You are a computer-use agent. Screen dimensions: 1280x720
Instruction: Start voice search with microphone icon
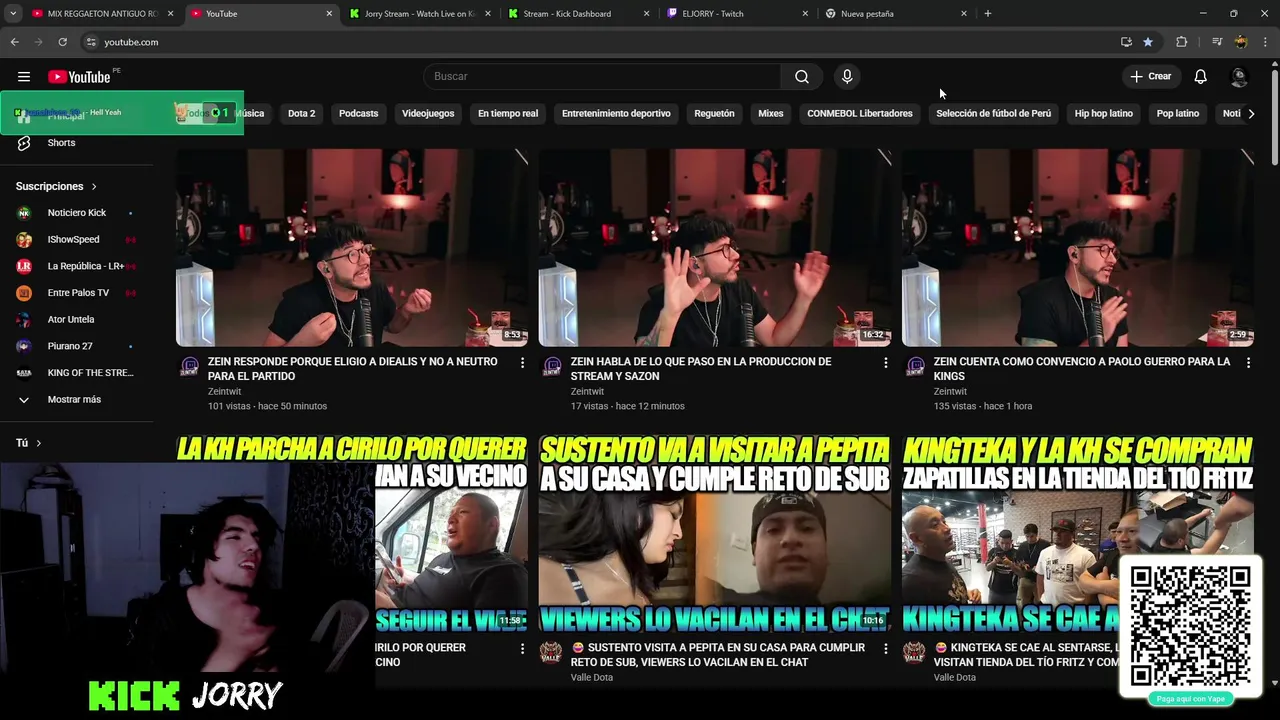[x=847, y=76]
